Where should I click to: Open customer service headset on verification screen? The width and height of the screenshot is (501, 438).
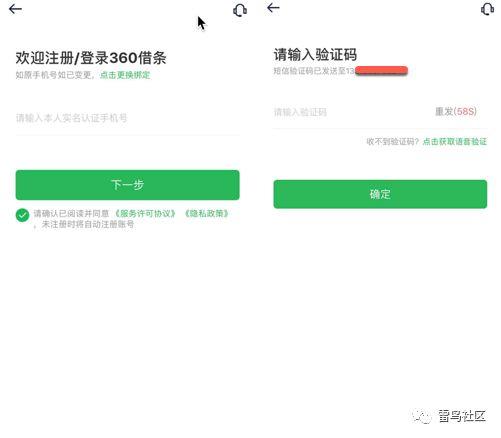pos(487,9)
